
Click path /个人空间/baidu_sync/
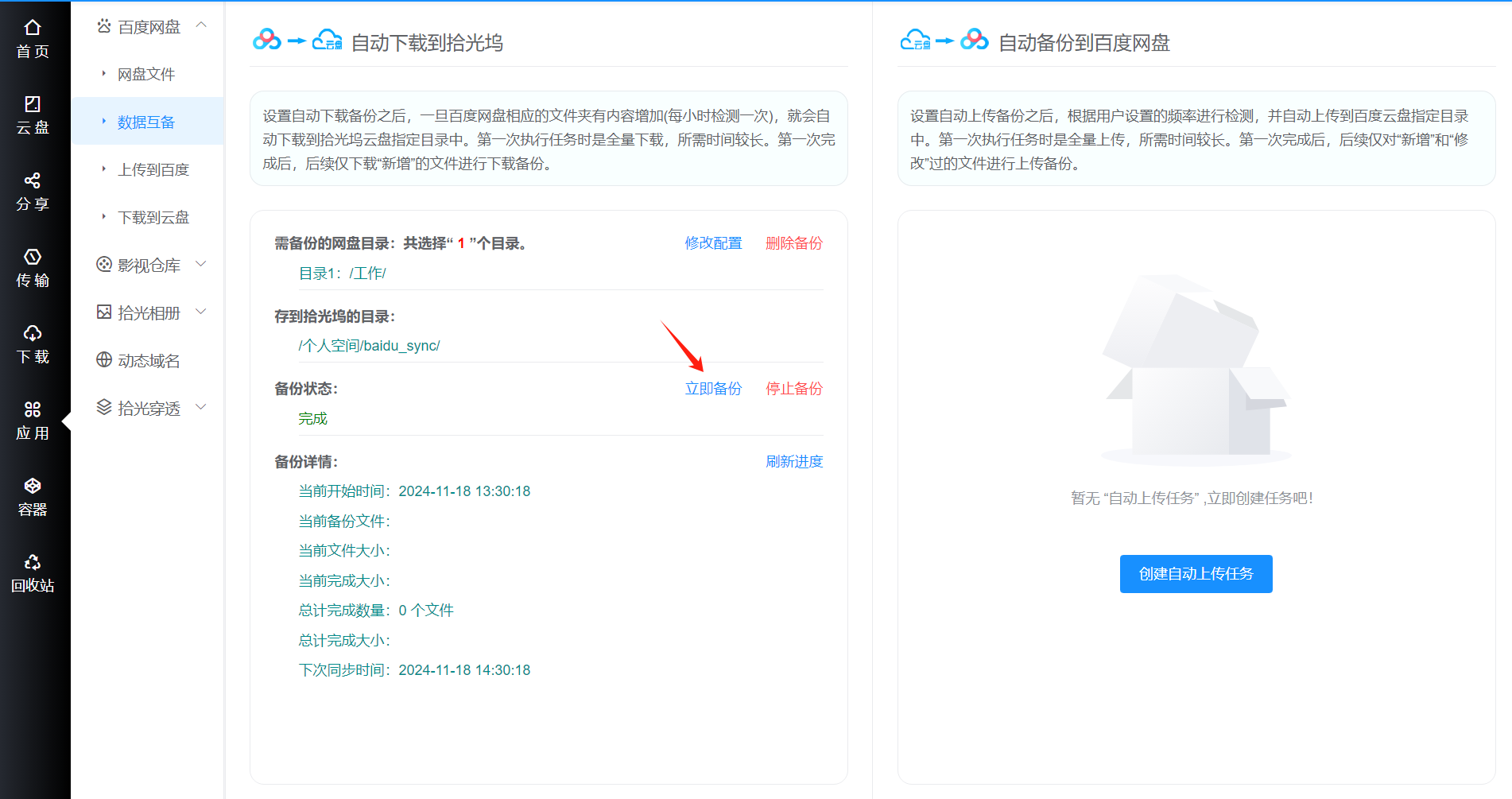[x=369, y=346]
